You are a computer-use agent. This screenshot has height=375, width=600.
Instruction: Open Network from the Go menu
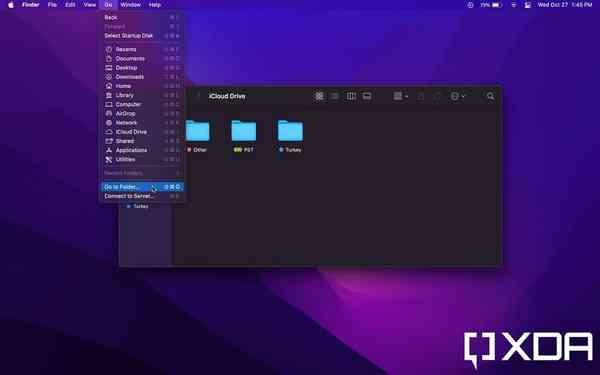[x=142, y=123]
